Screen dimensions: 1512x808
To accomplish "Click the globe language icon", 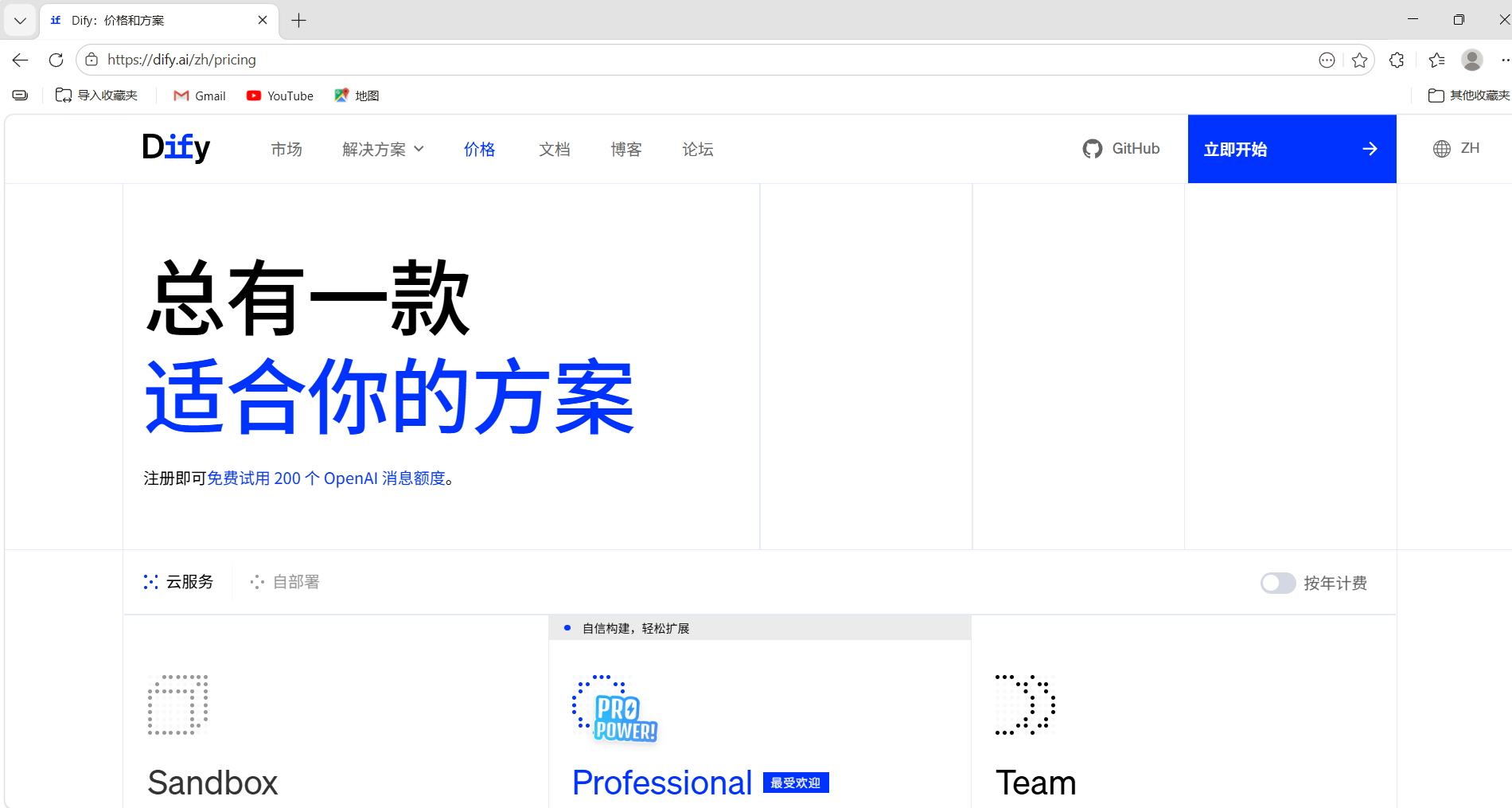I will pyautogui.click(x=1441, y=149).
